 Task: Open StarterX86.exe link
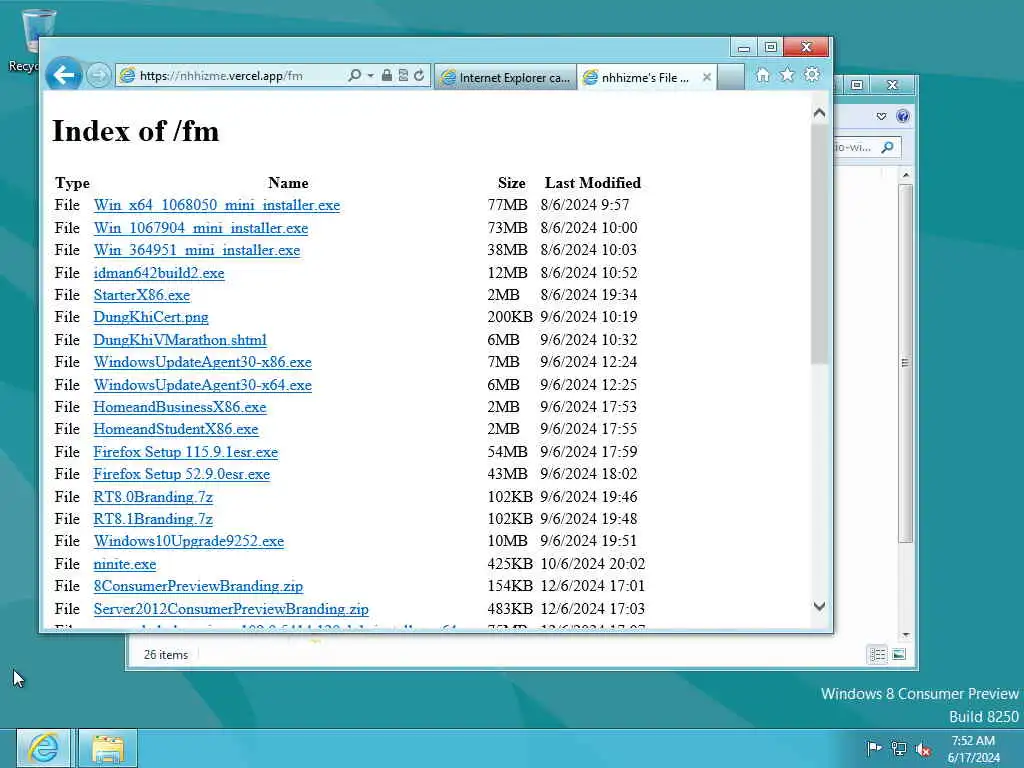tap(142, 295)
